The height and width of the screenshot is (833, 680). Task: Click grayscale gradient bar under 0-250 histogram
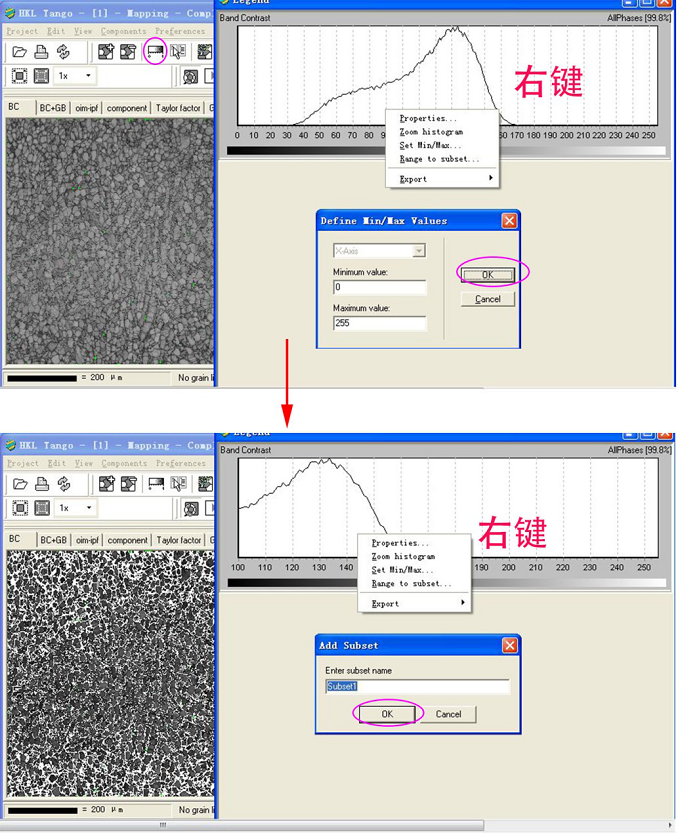tap(446, 151)
